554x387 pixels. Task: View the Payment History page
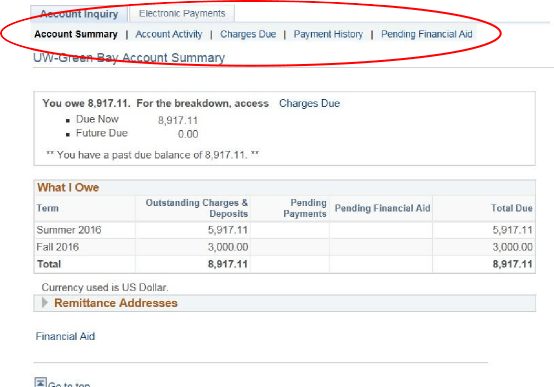(x=328, y=34)
